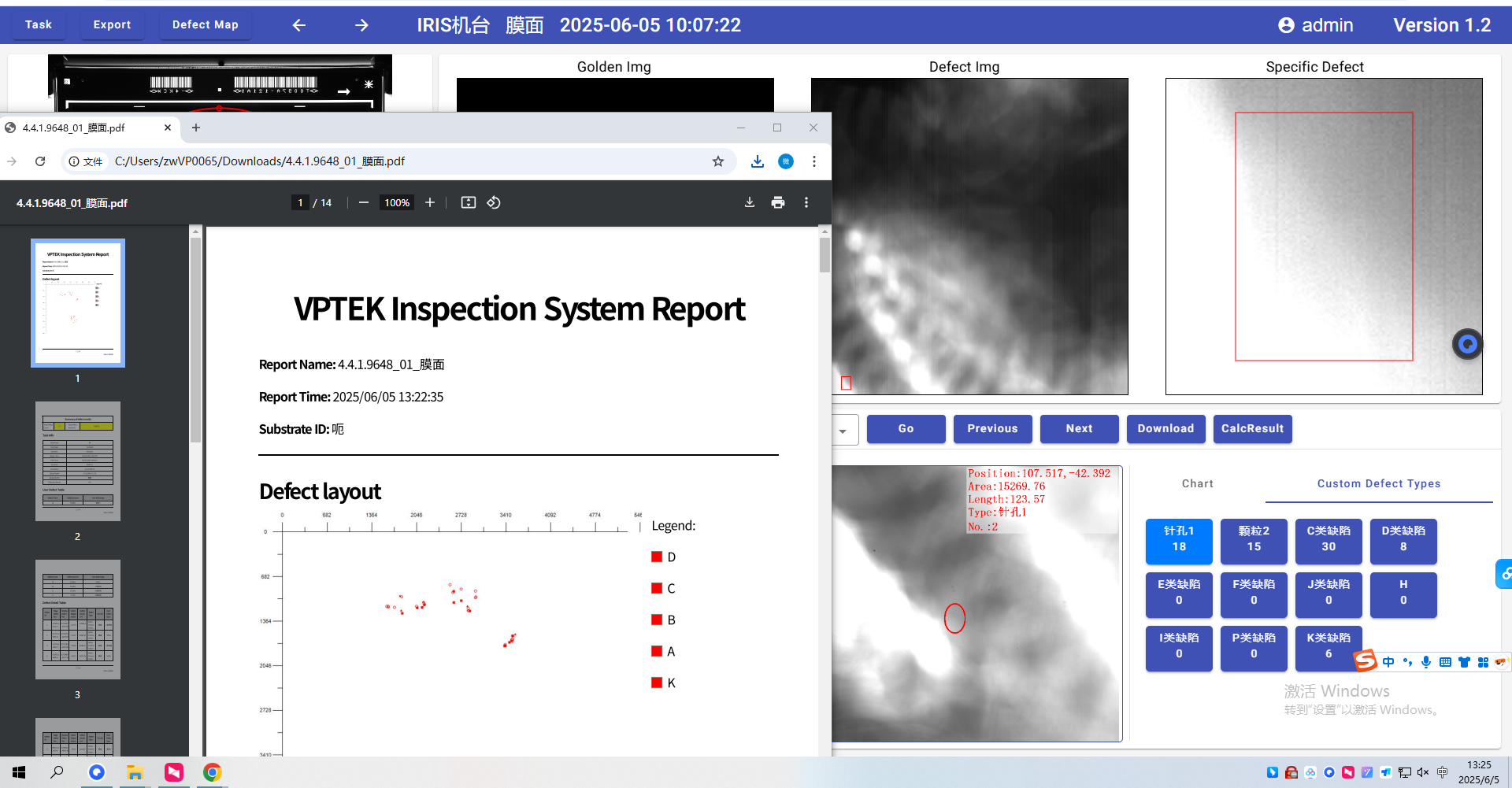Open the Sogou toolbox grid icon
This screenshot has height=788, width=1512.
[x=1483, y=662]
